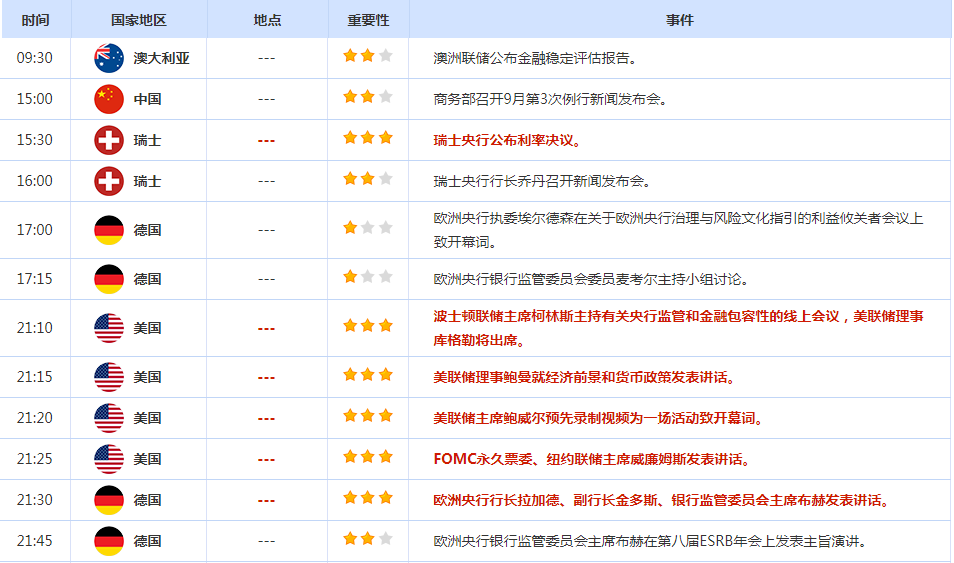
Task: Click one-star rating in 17:00 row
Action: pyautogui.click(x=367, y=228)
